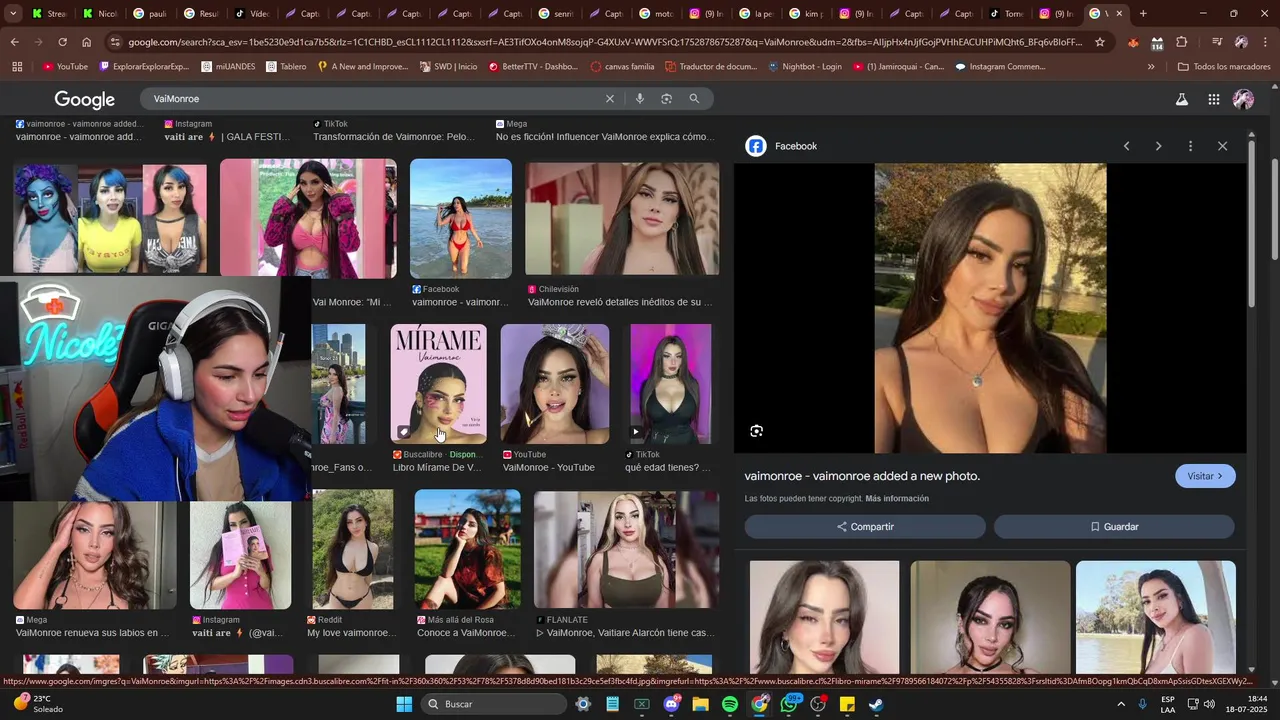Click the Visitar button
This screenshot has height=720, width=1280.
1205,476
